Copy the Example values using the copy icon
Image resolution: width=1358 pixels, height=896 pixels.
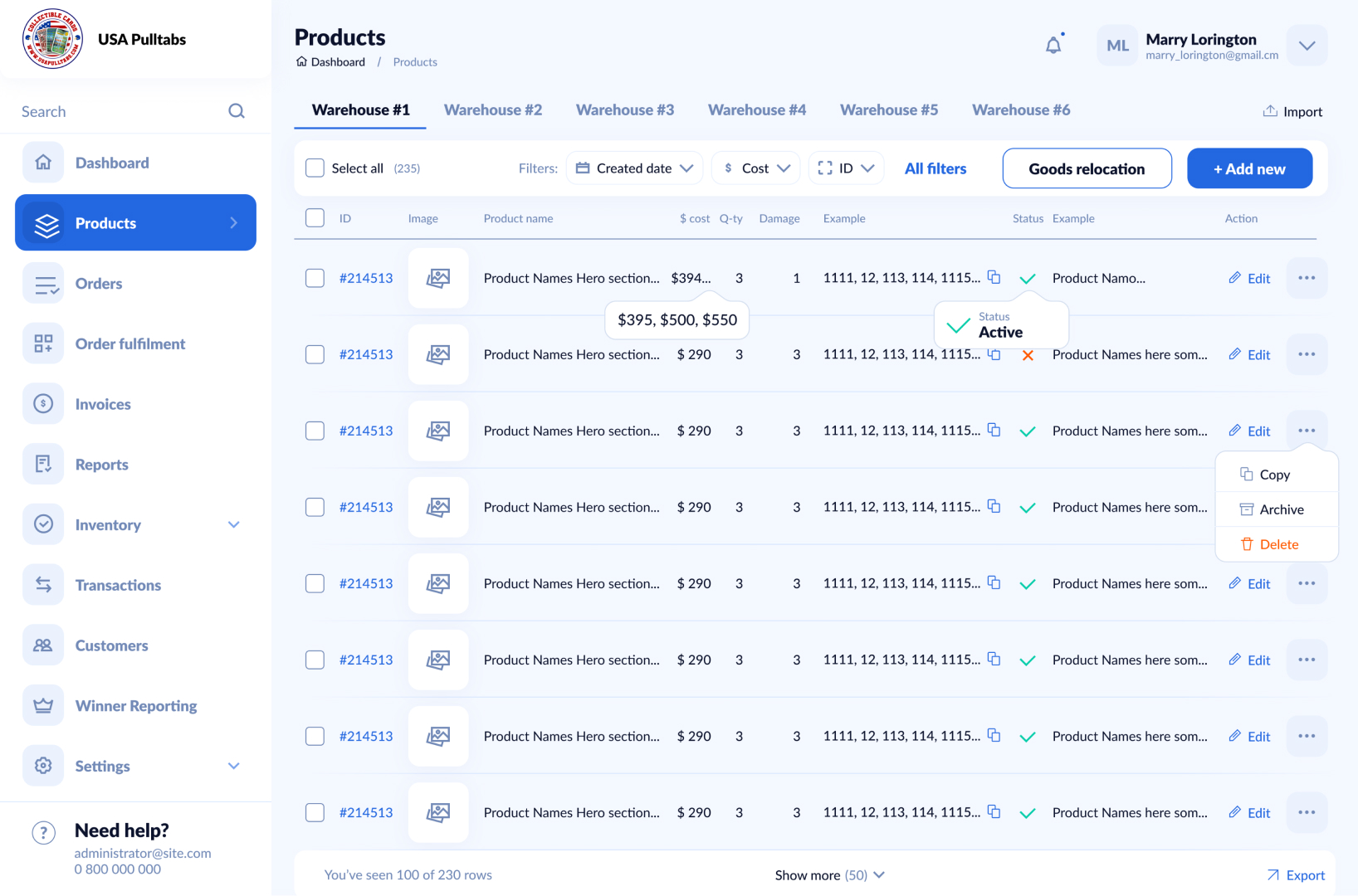tap(994, 278)
